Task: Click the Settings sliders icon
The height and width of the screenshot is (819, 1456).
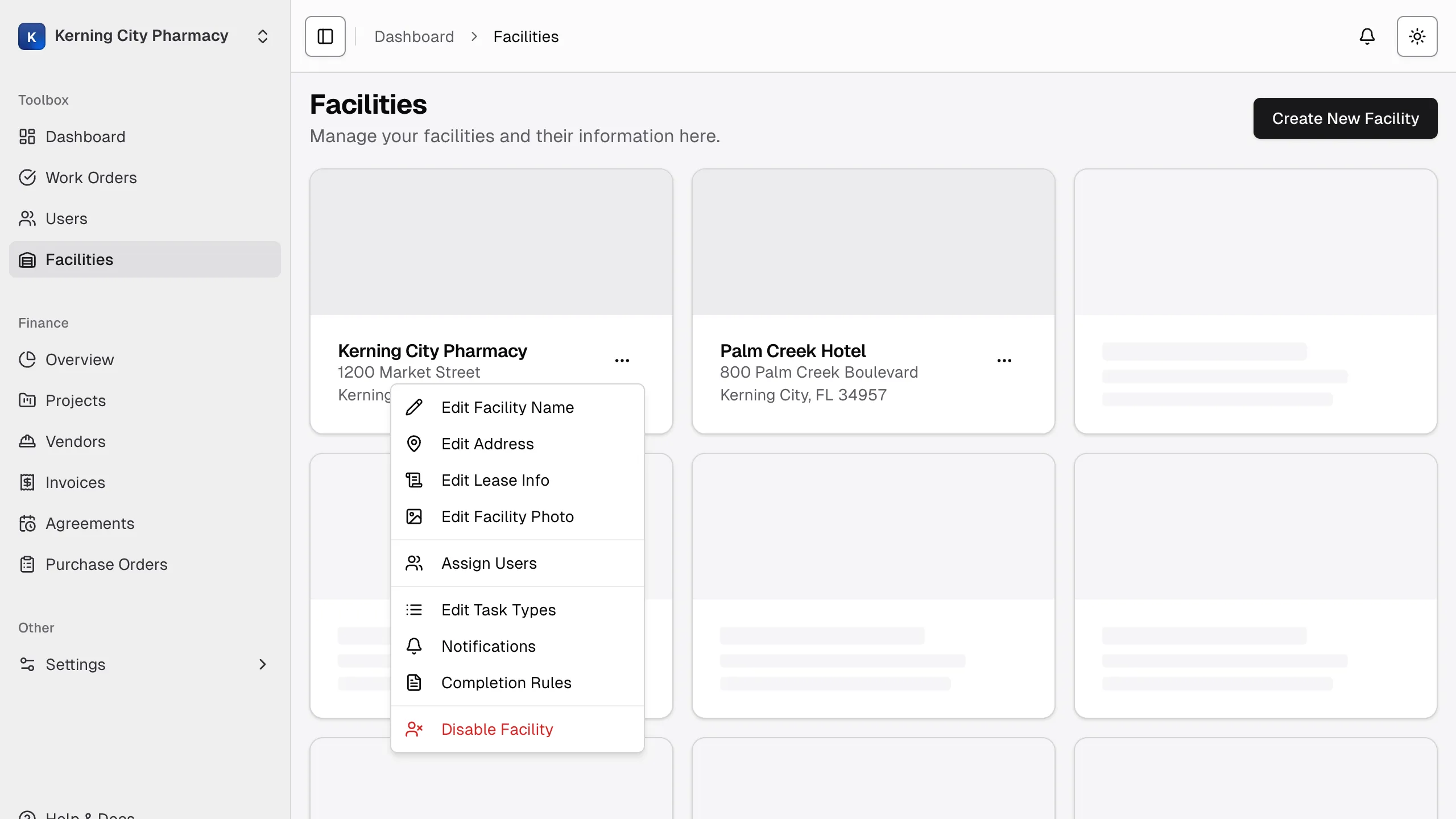Action: (27, 664)
